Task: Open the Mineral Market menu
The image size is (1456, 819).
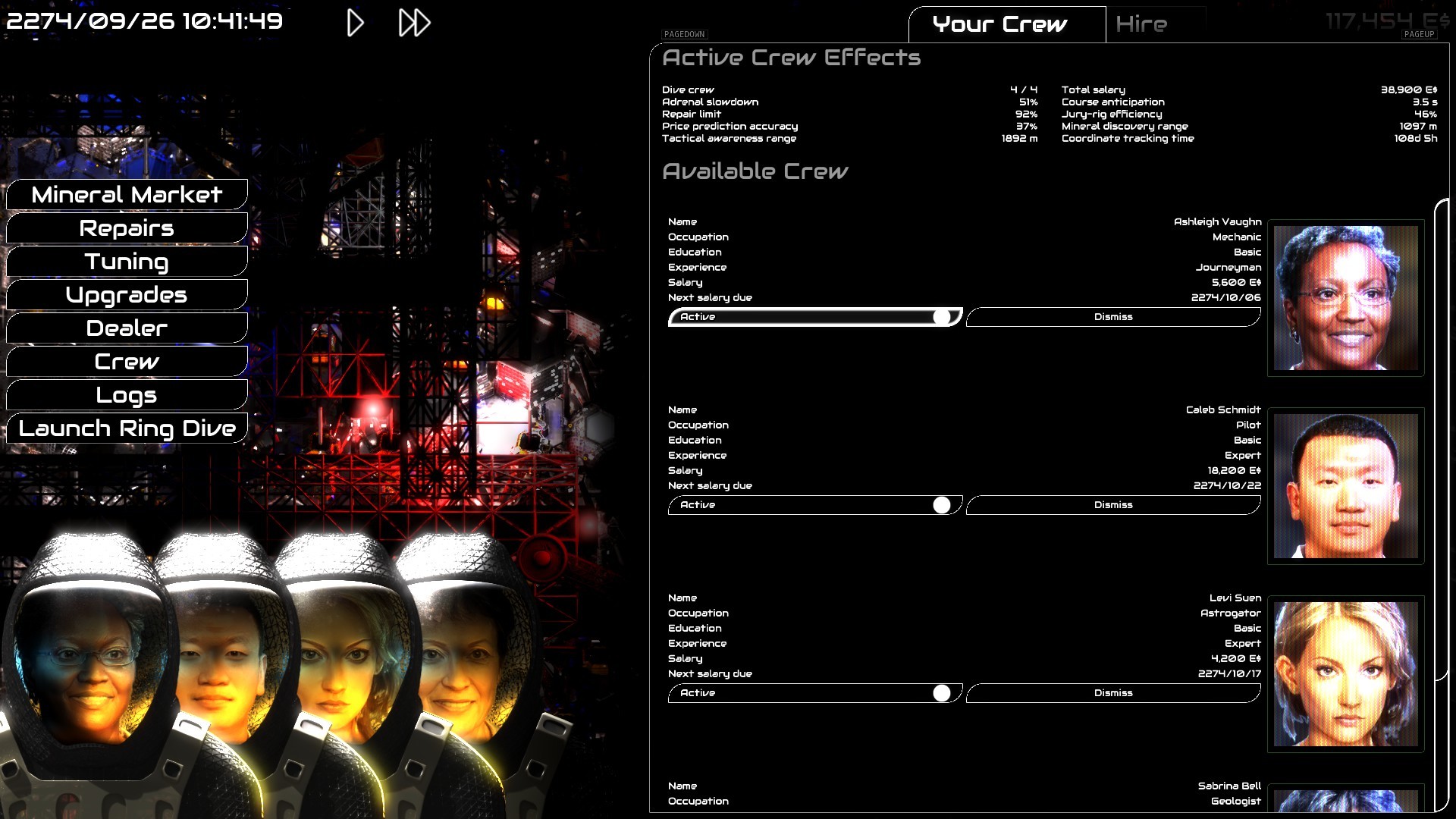Action: (127, 195)
